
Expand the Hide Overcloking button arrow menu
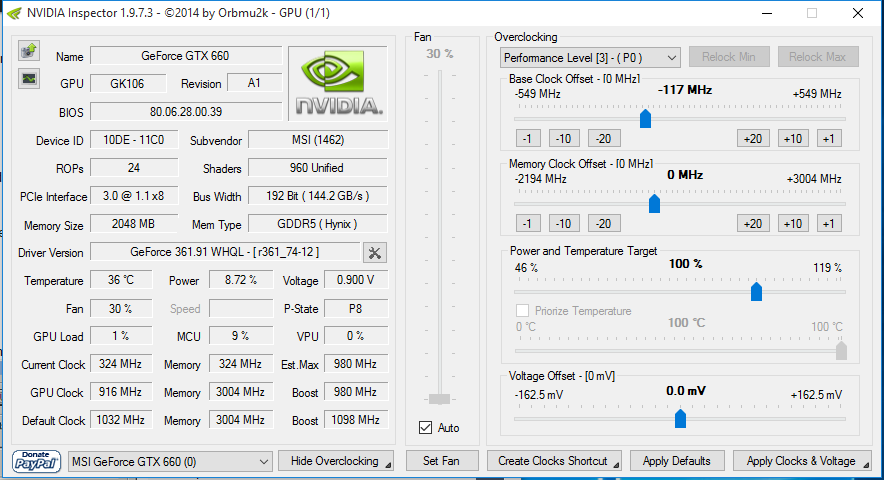[x=388, y=465]
